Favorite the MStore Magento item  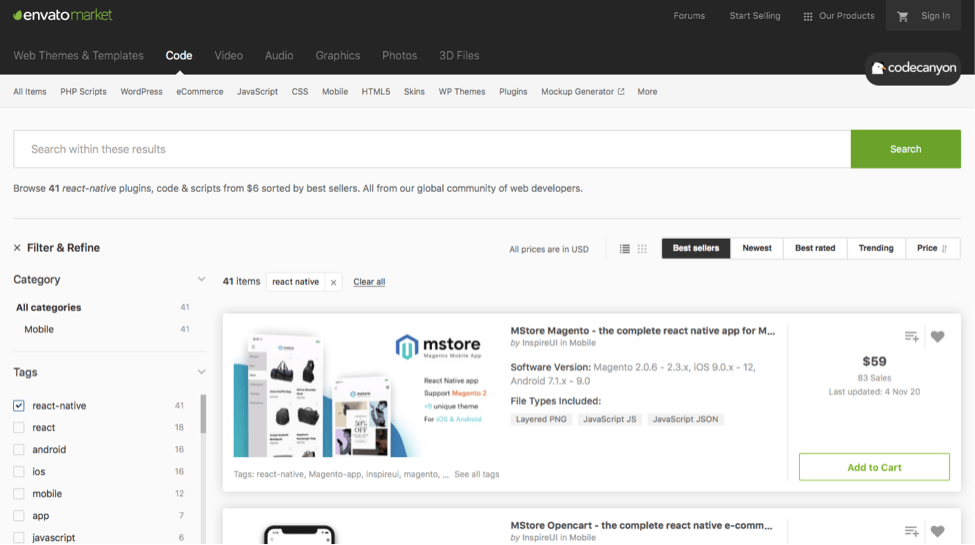click(938, 337)
